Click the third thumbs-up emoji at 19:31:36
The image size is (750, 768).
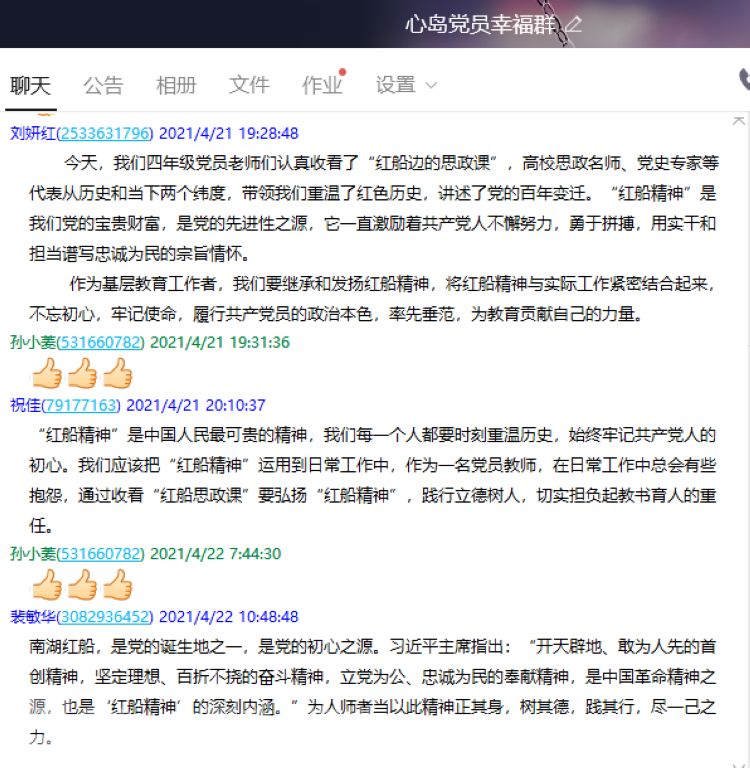(118, 373)
